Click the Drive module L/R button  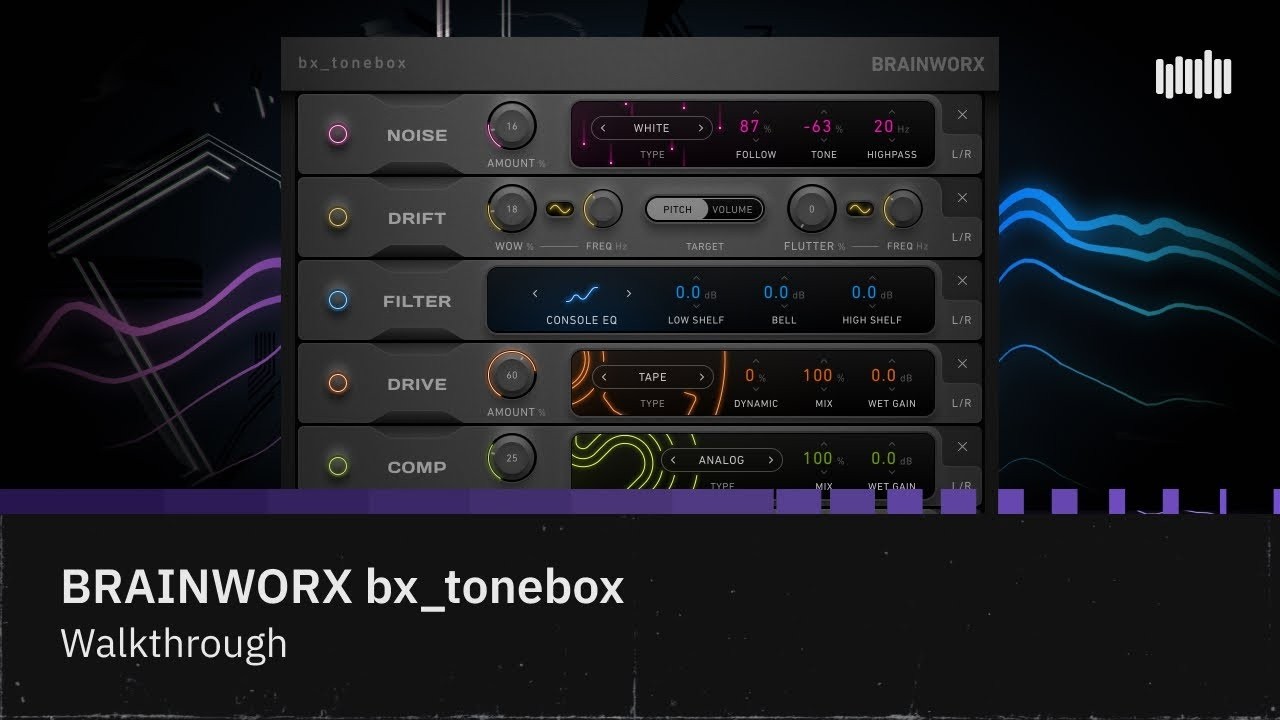pyautogui.click(x=962, y=403)
